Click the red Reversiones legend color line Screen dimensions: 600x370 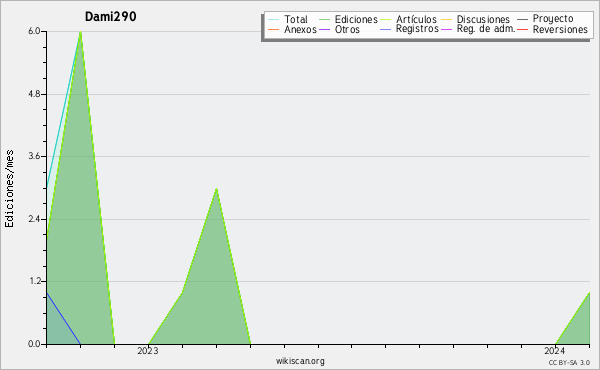tap(522, 29)
